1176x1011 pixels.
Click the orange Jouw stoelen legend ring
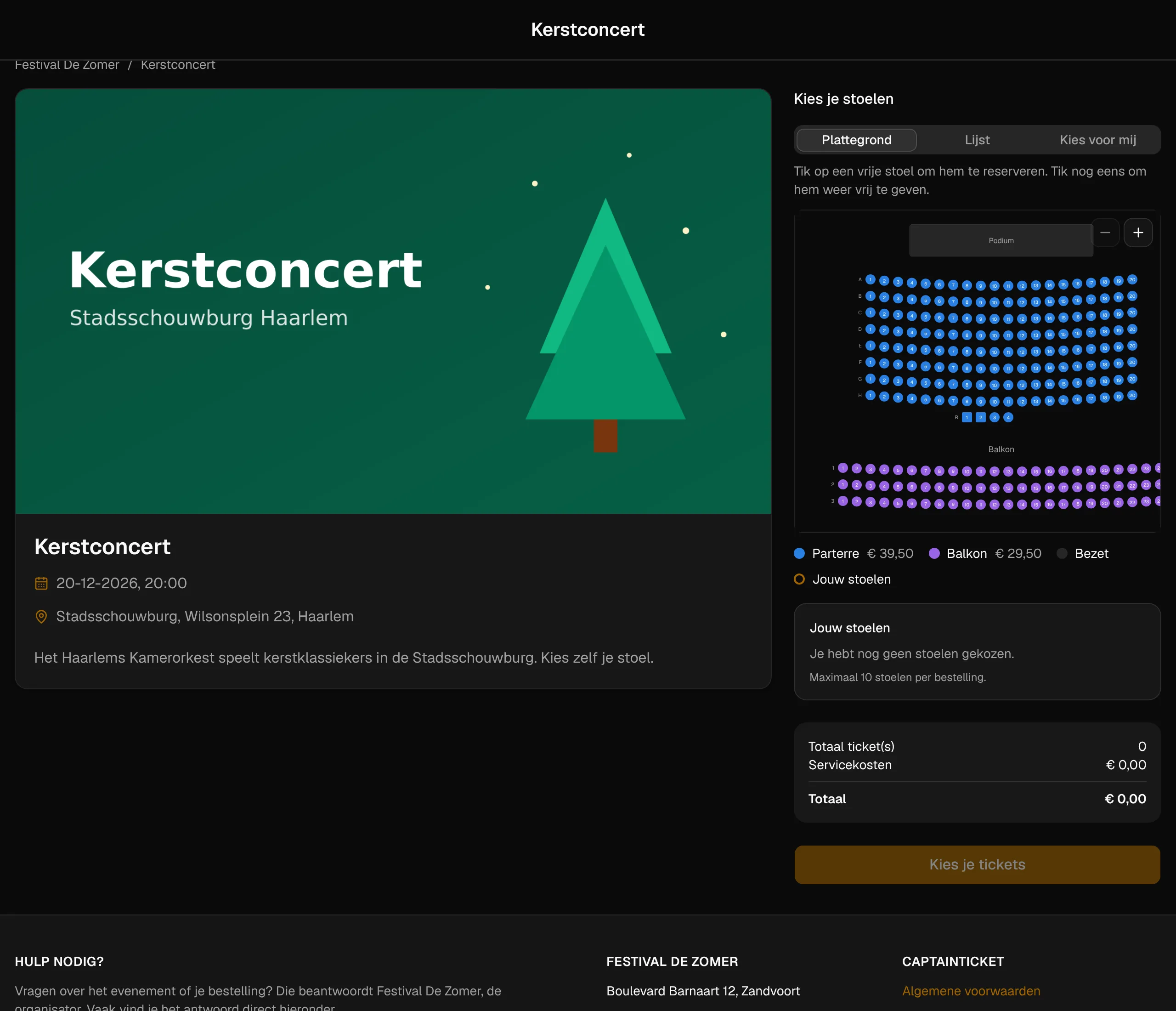(x=799, y=579)
